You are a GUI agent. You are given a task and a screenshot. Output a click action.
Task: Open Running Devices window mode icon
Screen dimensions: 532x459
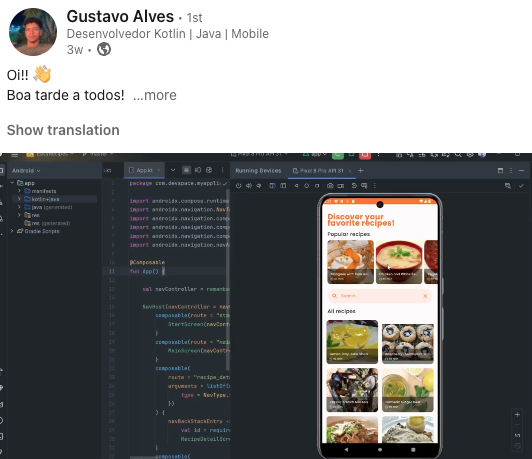500,171
